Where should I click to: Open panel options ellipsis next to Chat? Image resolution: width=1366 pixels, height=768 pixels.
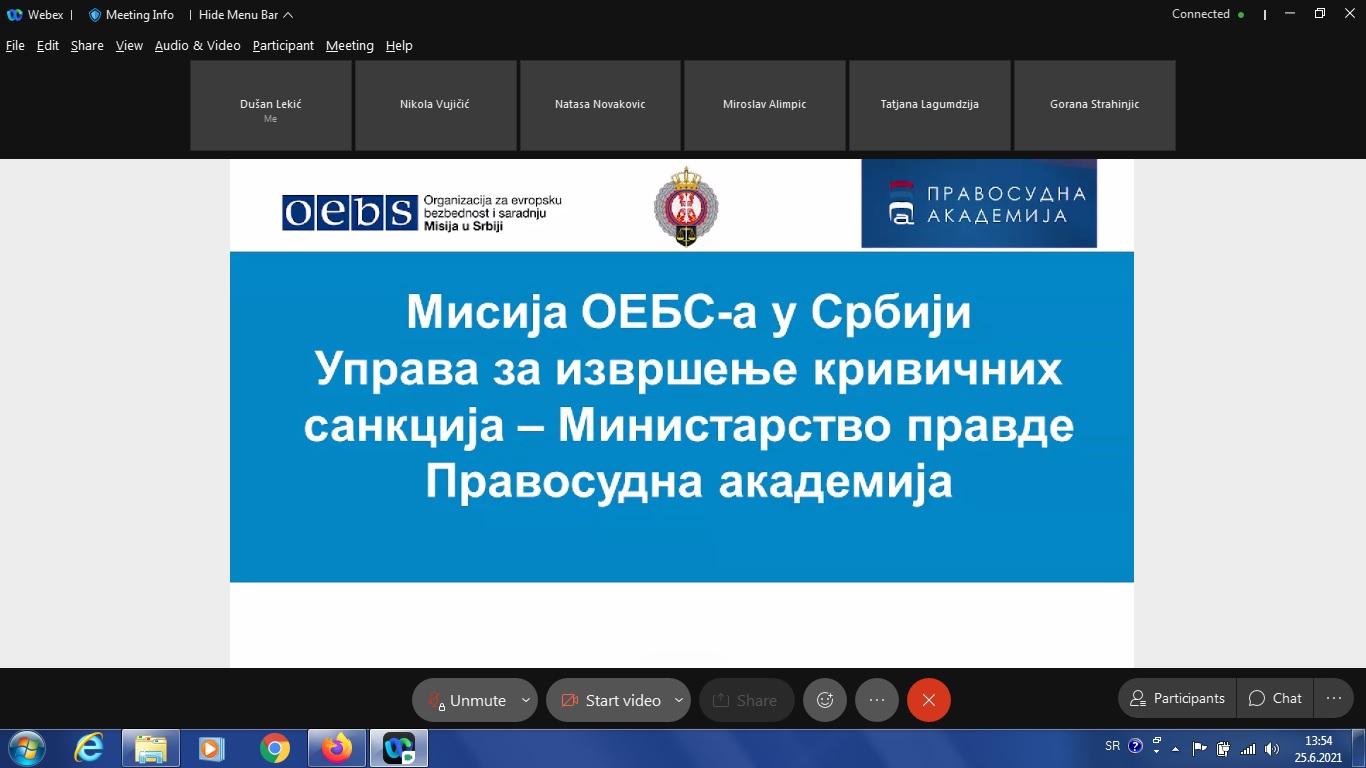pyautogui.click(x=1333, y=698)
